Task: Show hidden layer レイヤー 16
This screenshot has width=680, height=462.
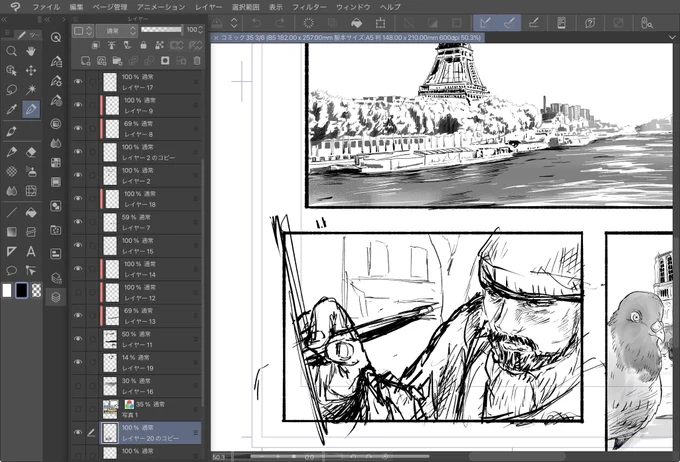Action: 78,386
